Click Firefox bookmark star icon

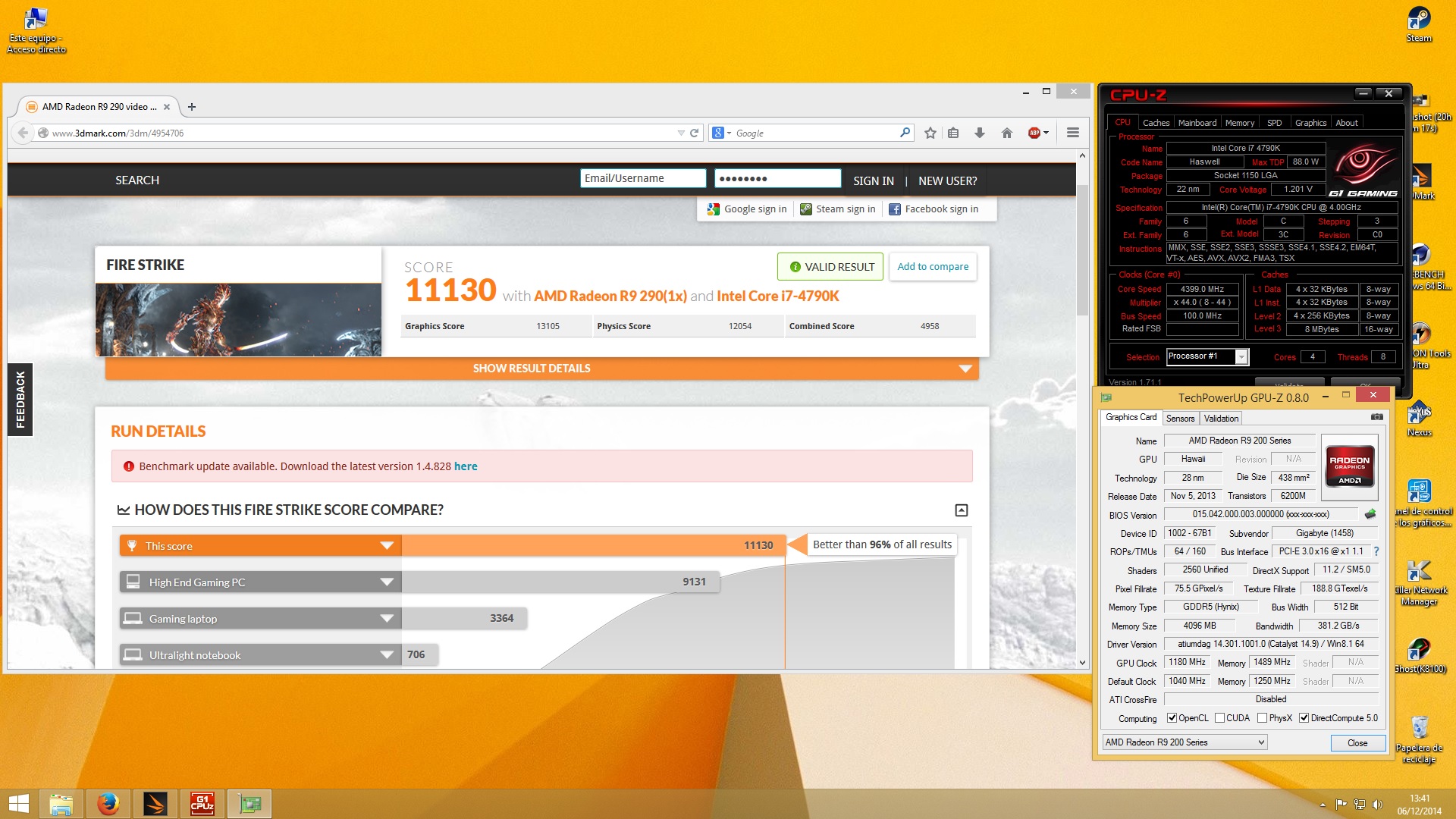coord(930,133)
